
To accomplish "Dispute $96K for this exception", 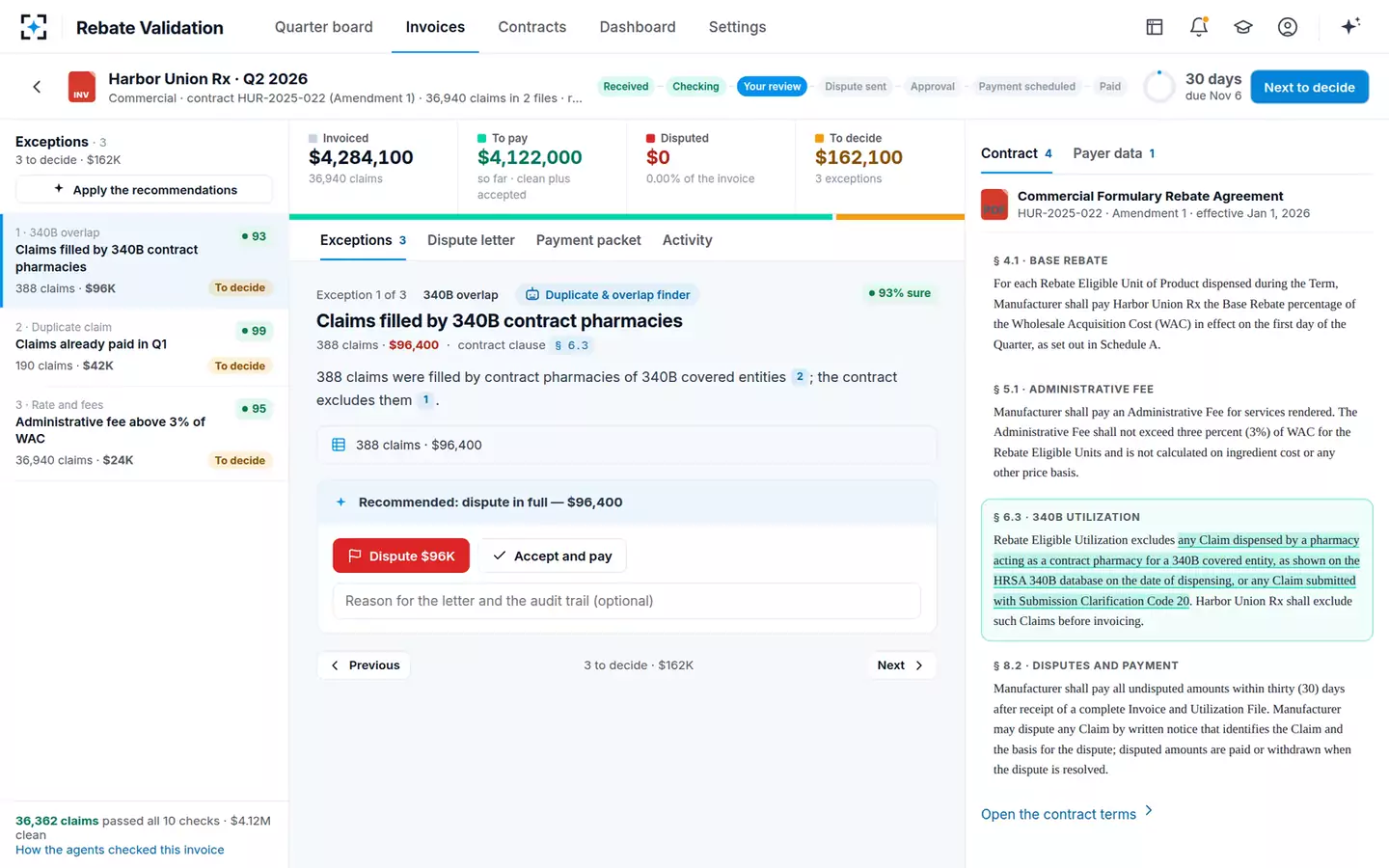I will coord(401,556).
